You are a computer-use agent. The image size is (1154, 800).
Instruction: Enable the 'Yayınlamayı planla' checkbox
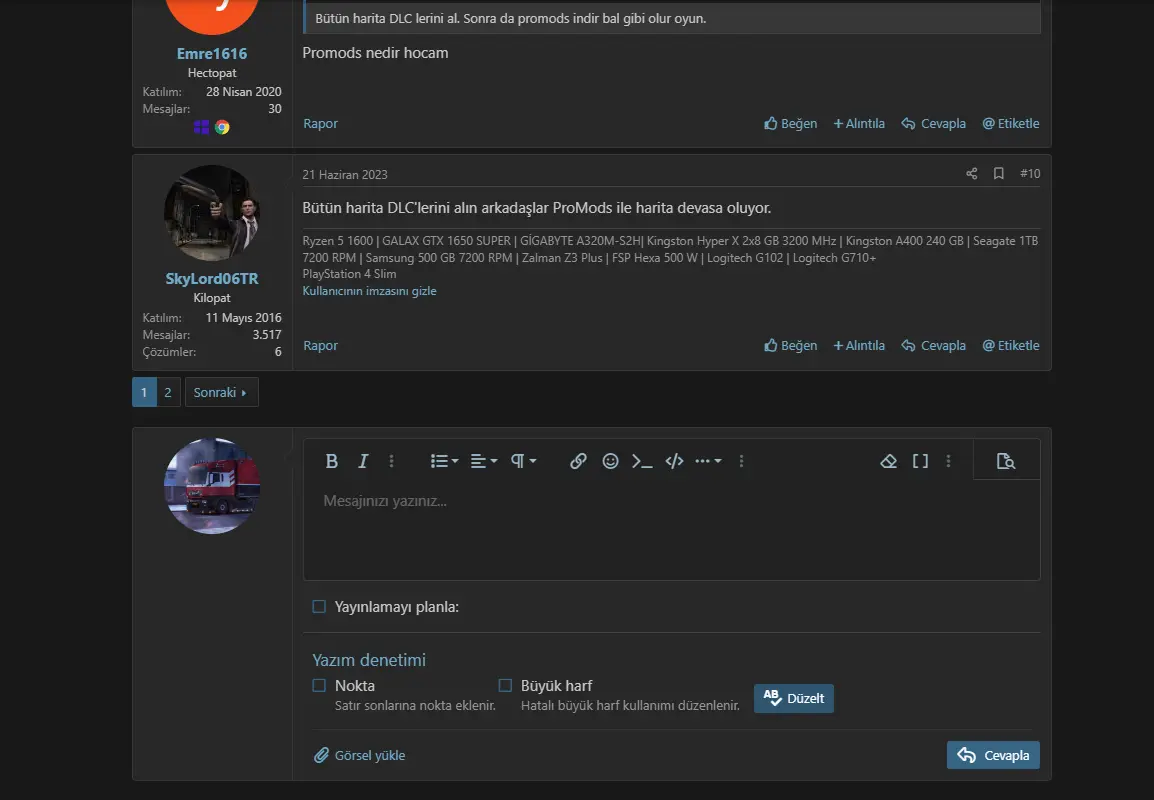tap(319, 606)
